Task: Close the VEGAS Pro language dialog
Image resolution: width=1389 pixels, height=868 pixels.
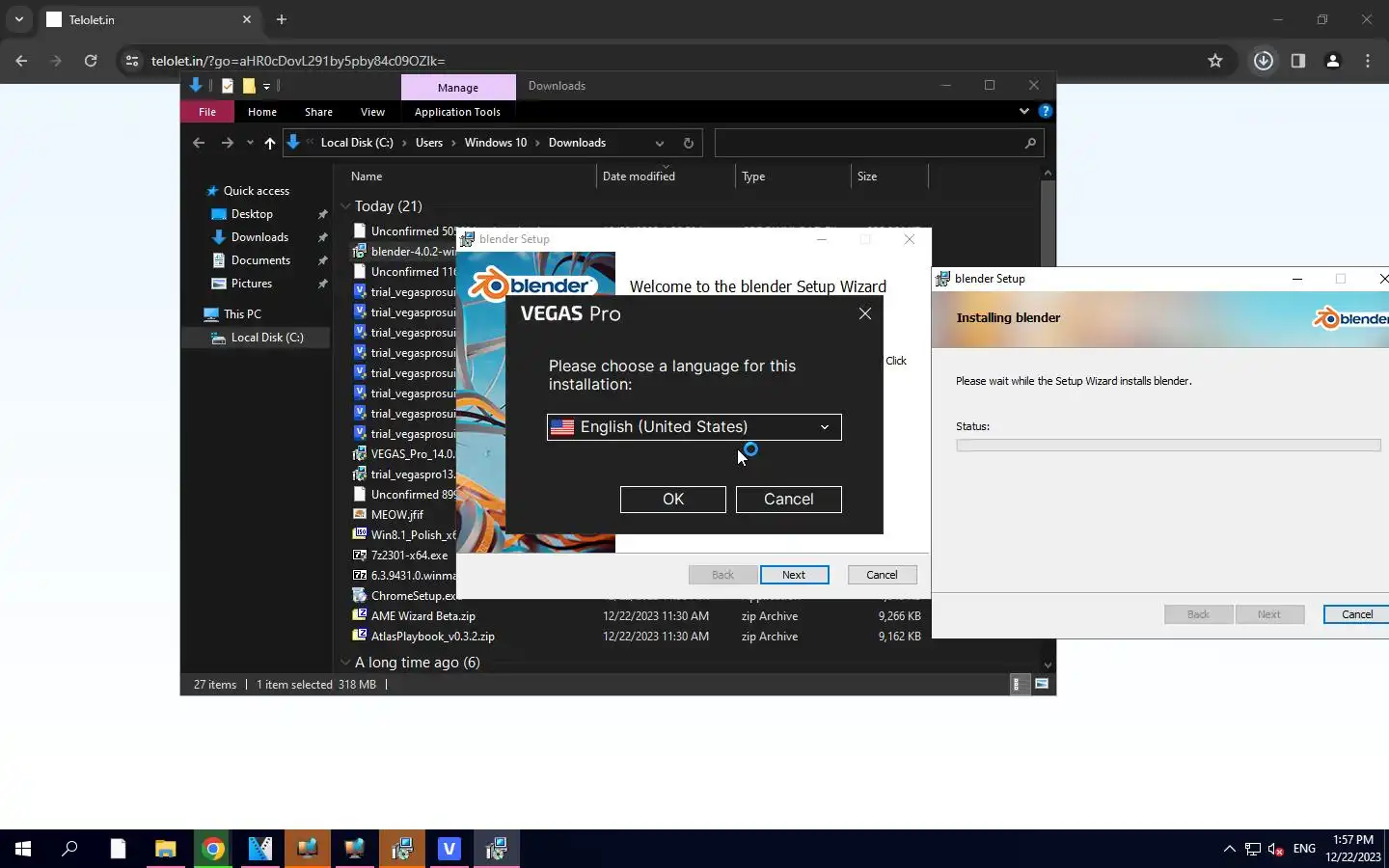Action: tap(865, 313)
